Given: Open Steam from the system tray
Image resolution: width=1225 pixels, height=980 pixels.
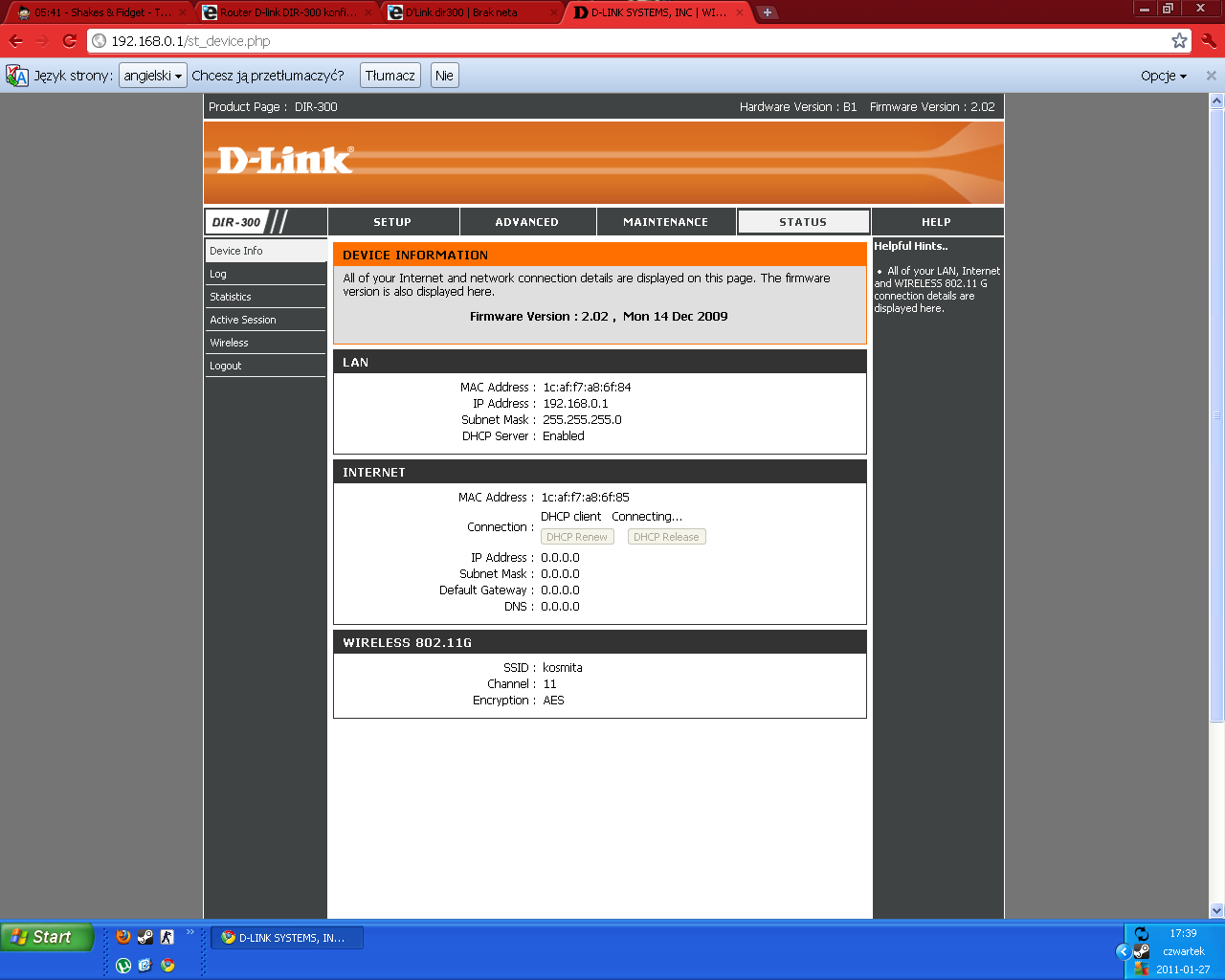Looking at the screenshot, I should (x=1141, y=951).
